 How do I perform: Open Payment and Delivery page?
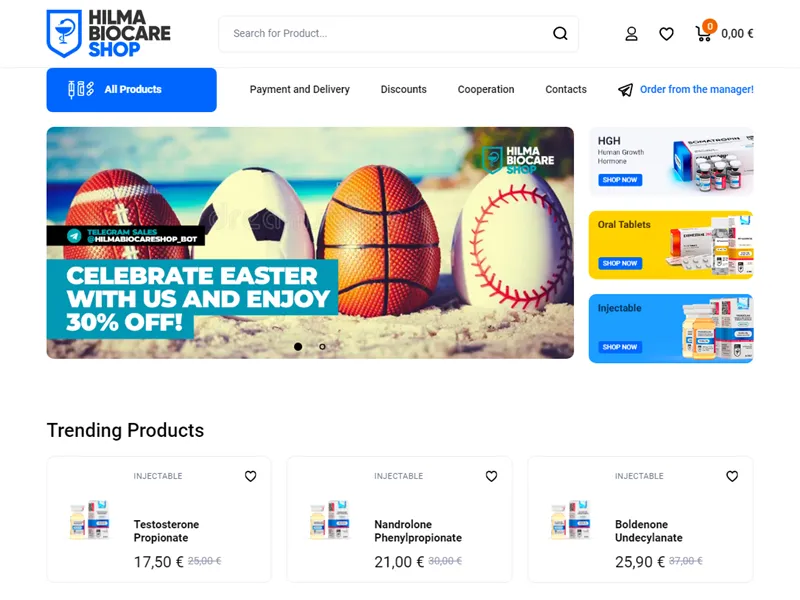tap(299, 89)
